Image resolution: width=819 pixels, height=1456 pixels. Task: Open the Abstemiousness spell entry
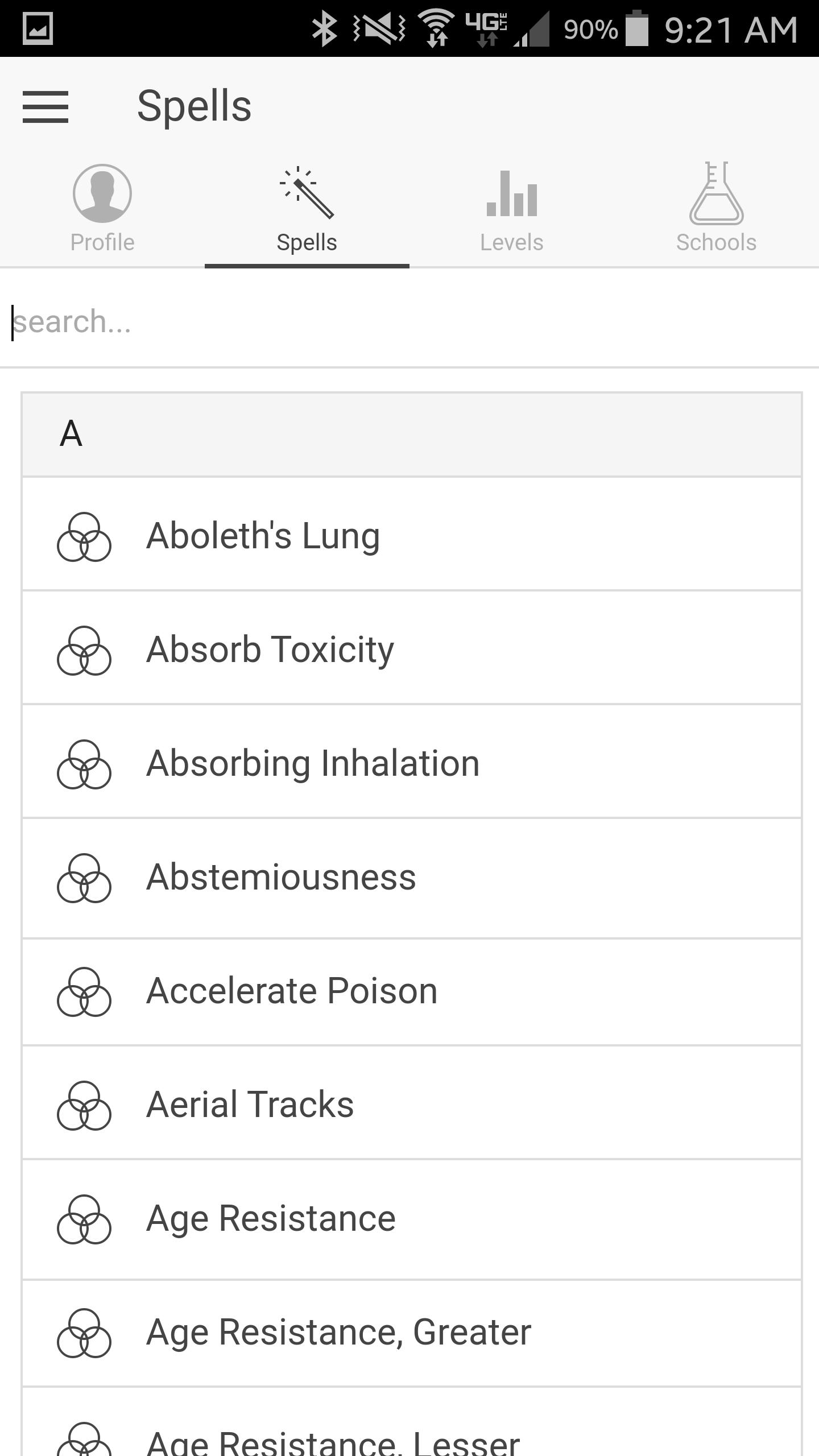(281, 877)
